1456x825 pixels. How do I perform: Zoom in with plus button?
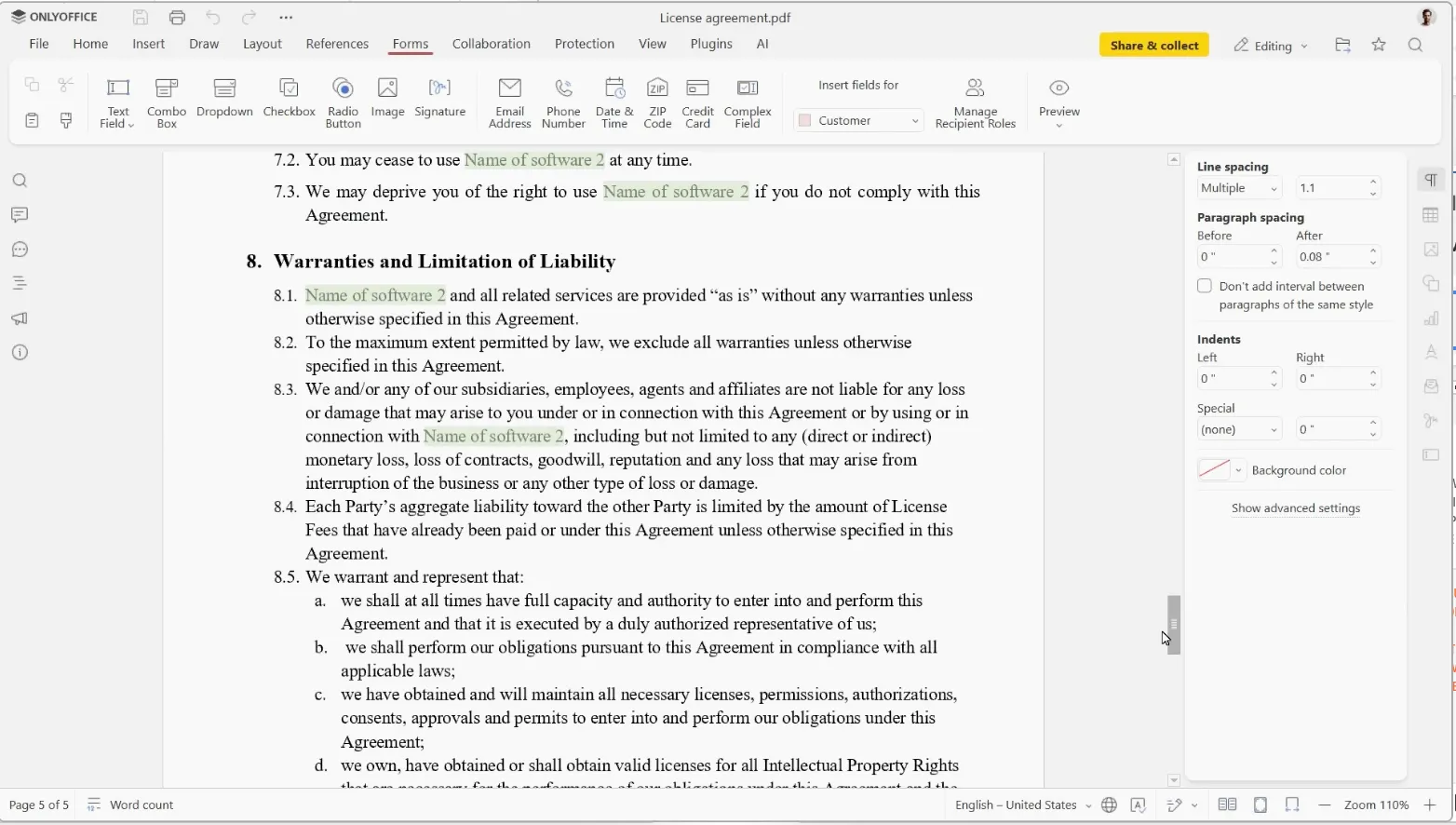click(x=1430, y=805)
